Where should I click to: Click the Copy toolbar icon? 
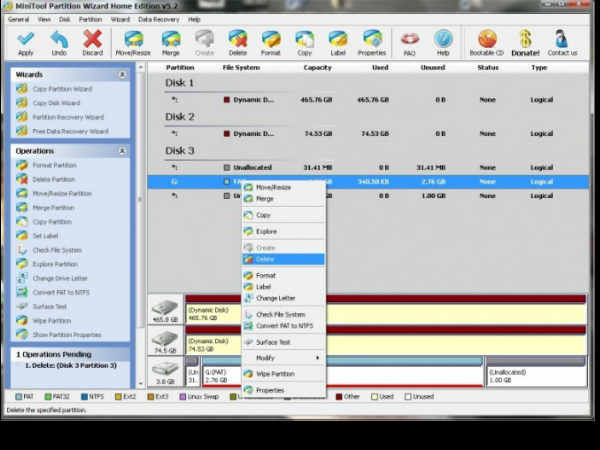coord(305,43)
